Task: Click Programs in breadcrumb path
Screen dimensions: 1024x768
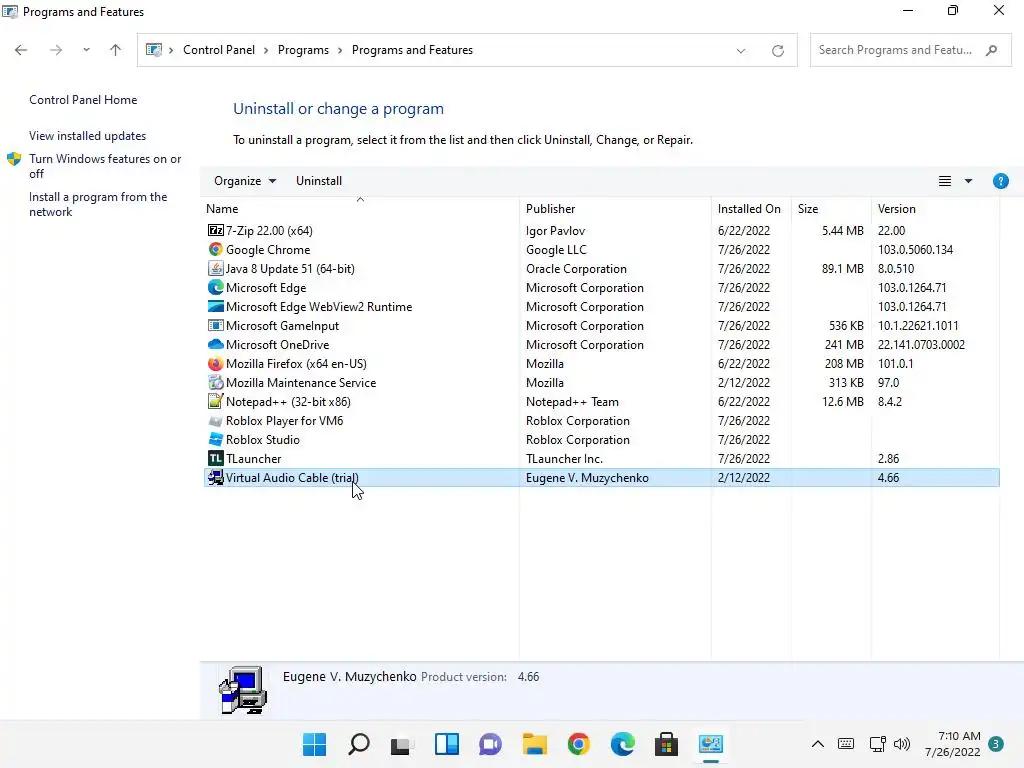Action: pos(303,50)
